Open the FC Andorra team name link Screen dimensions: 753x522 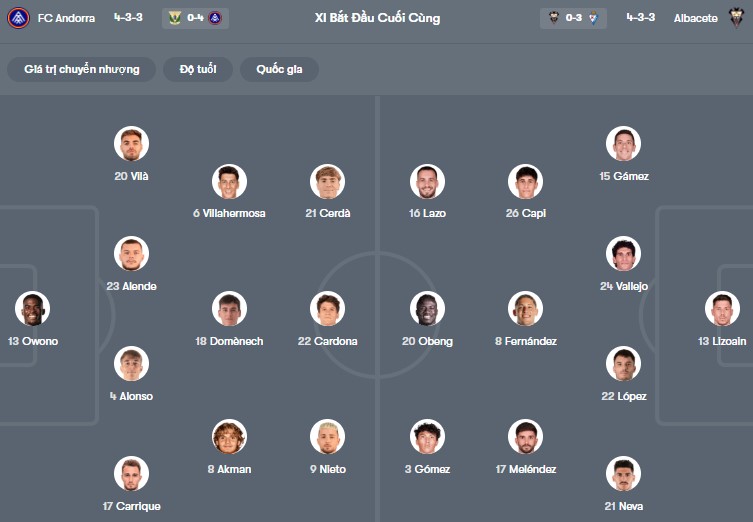click(66, 18)
